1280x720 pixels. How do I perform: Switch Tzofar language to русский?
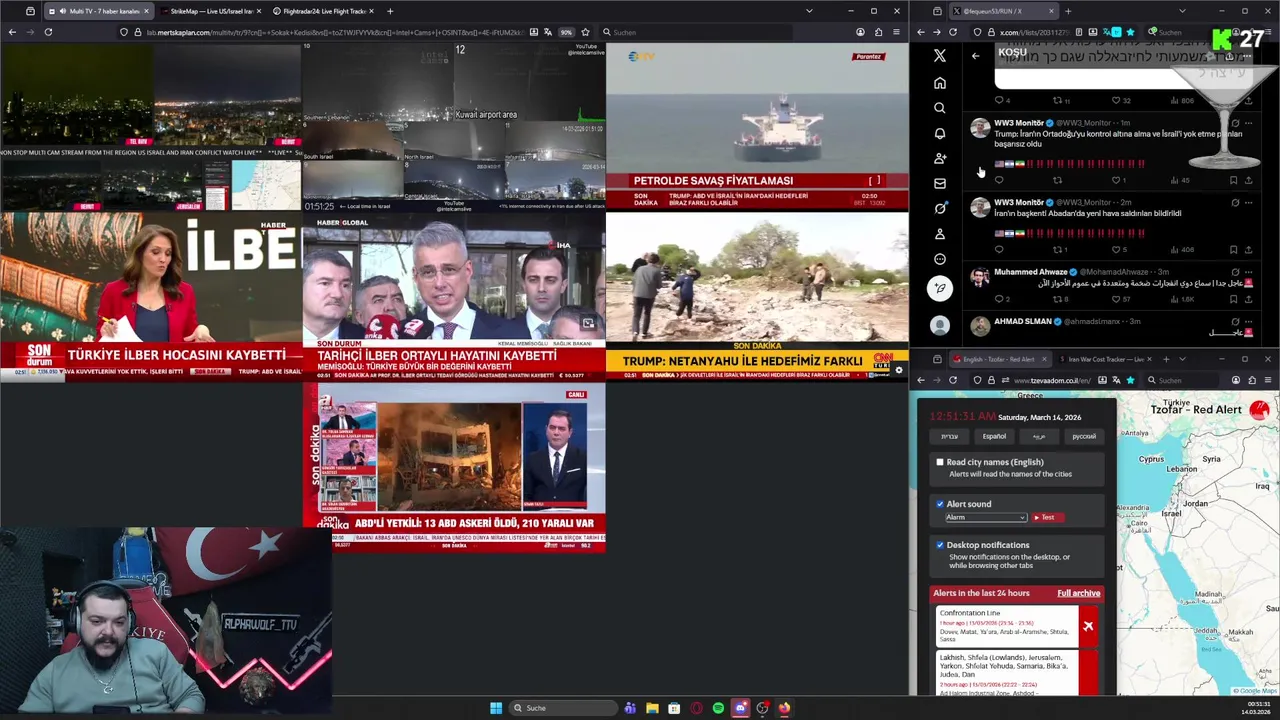coord(1084,436)
